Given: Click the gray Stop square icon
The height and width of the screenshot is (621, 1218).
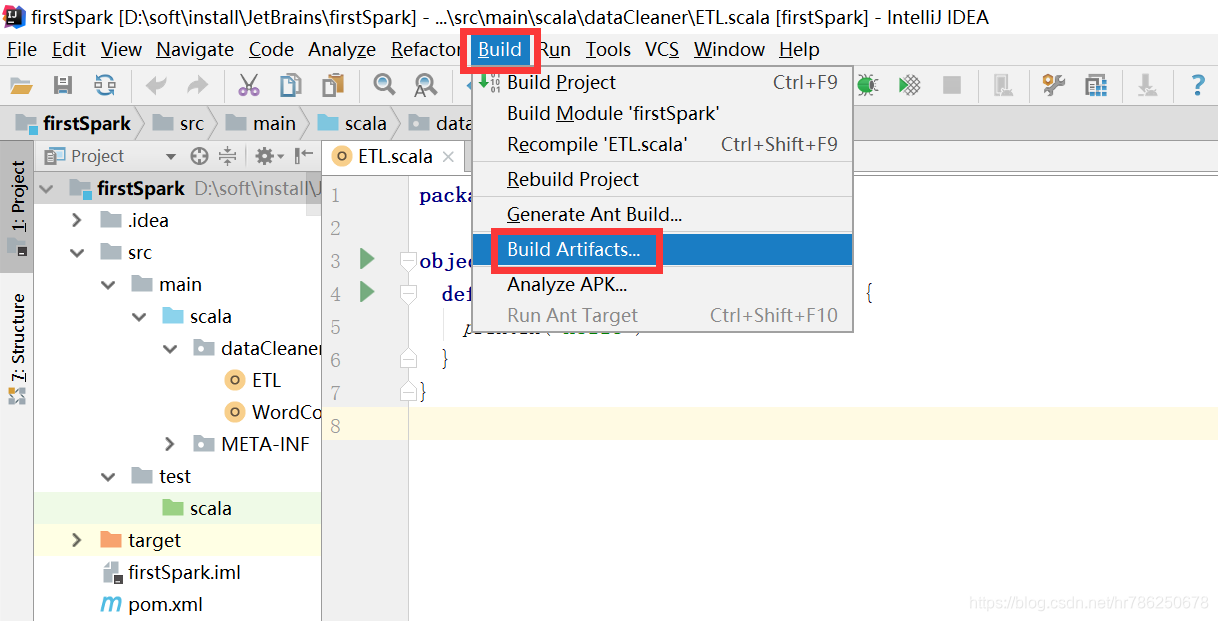Looking at the screenshot, I should (952, 85).
